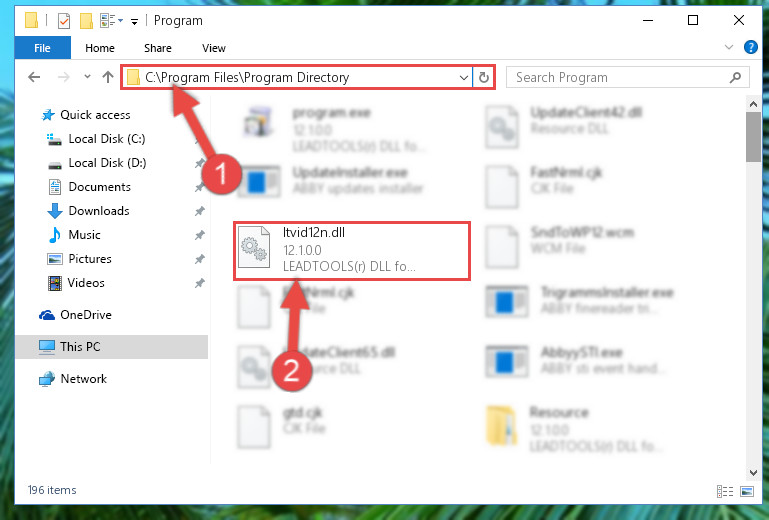Select the gtd.cjk file

coord(282,427)
